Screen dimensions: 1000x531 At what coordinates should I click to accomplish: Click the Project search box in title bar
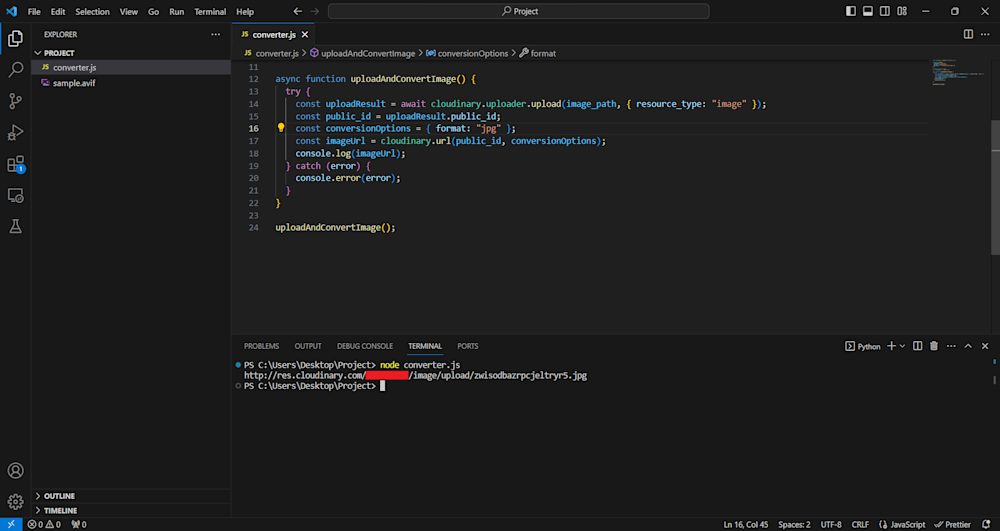point(519,11)
